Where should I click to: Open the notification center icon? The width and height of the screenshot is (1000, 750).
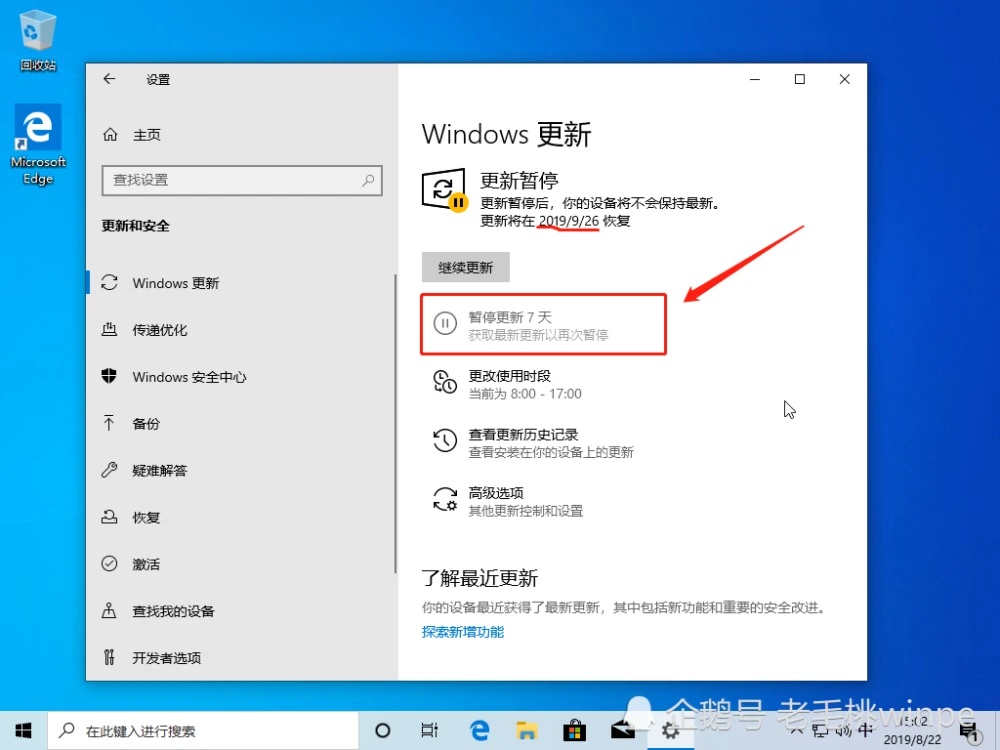pos(969,732)
